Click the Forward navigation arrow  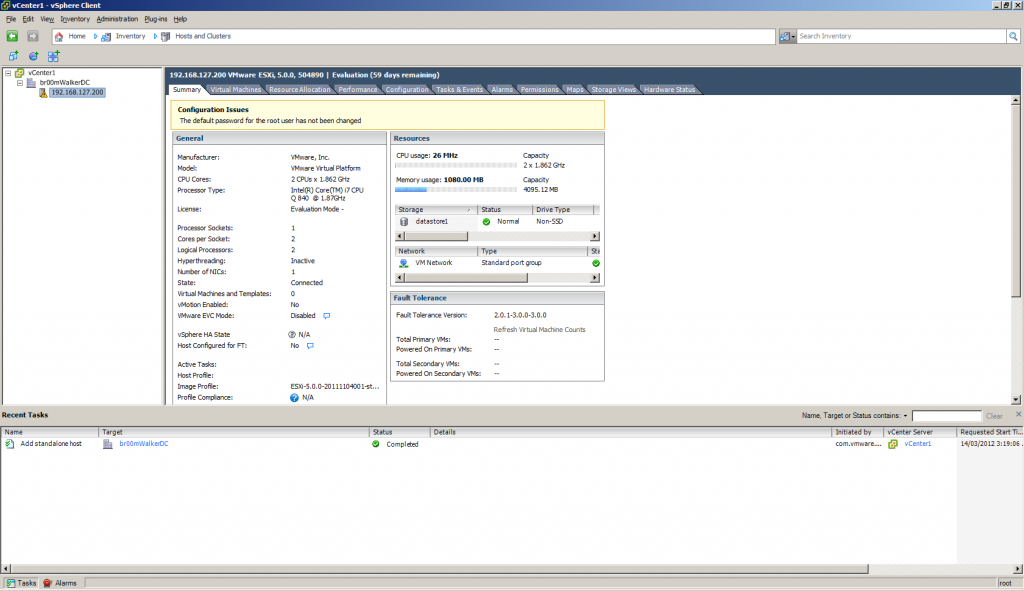click(x=33, y=36)
